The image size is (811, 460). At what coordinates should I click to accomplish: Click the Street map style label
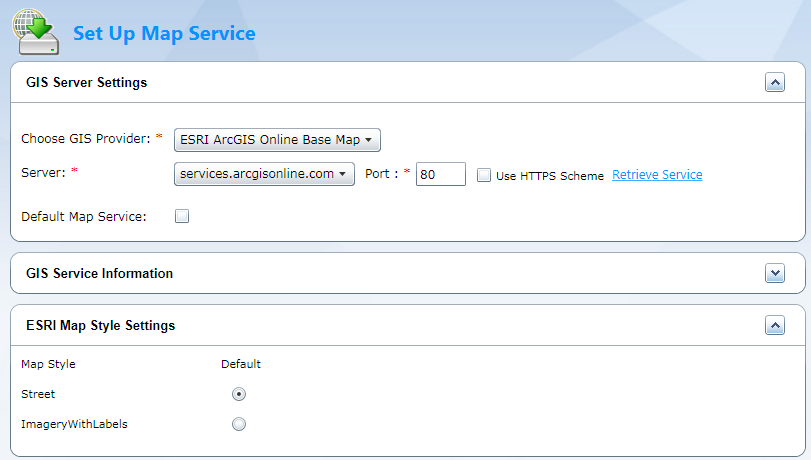[38, 394]
